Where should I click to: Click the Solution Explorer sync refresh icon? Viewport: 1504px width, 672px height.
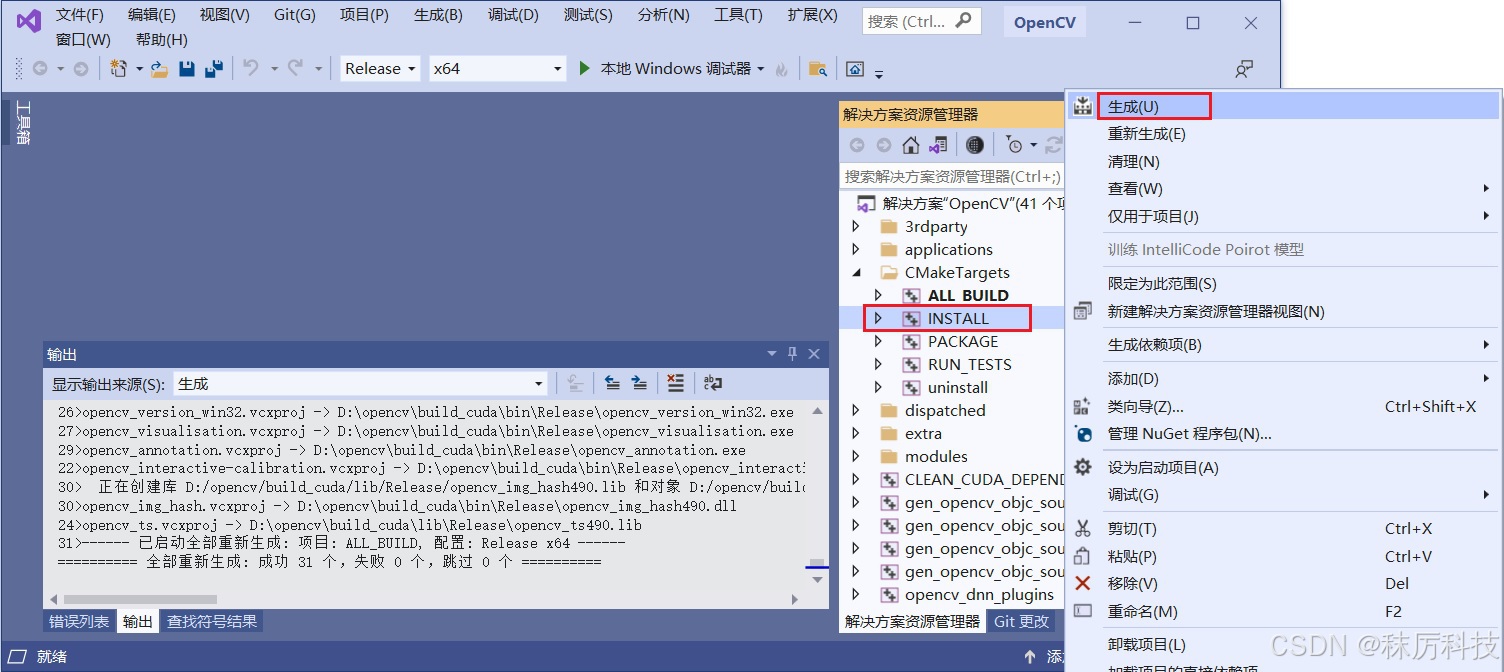point(1053,145)
